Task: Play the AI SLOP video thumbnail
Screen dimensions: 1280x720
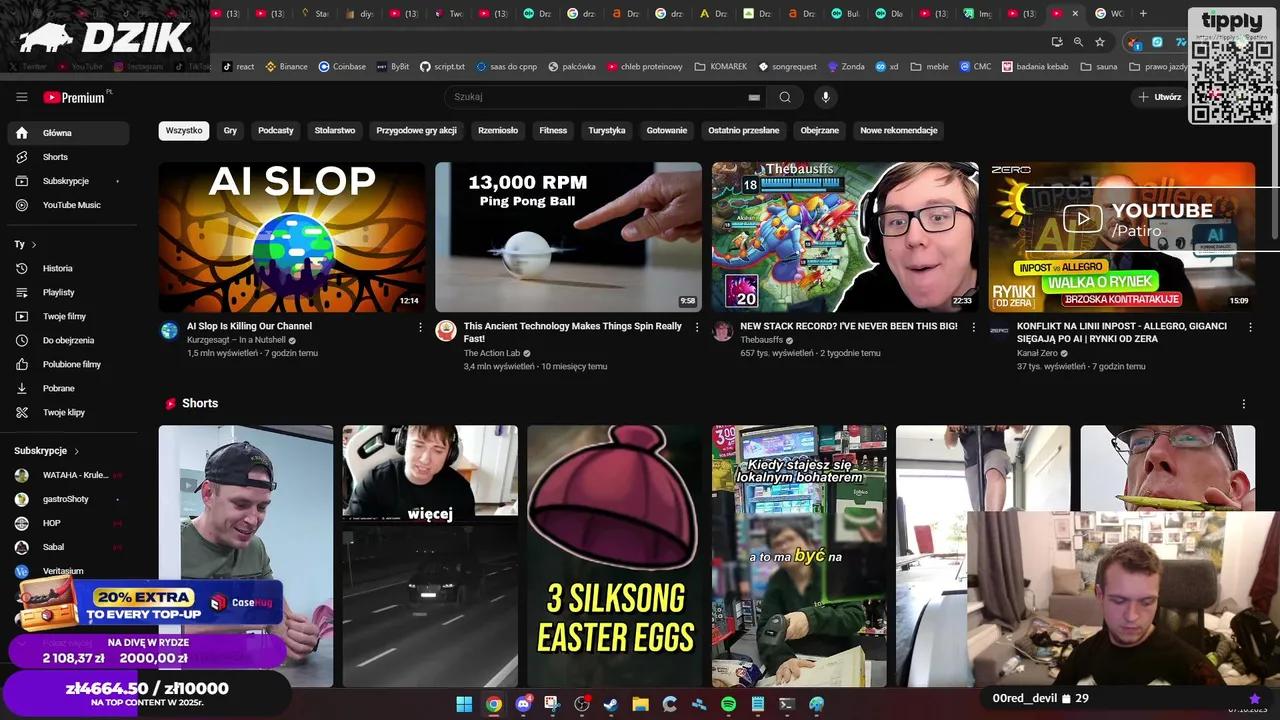Action: click(x=292, y=237)
